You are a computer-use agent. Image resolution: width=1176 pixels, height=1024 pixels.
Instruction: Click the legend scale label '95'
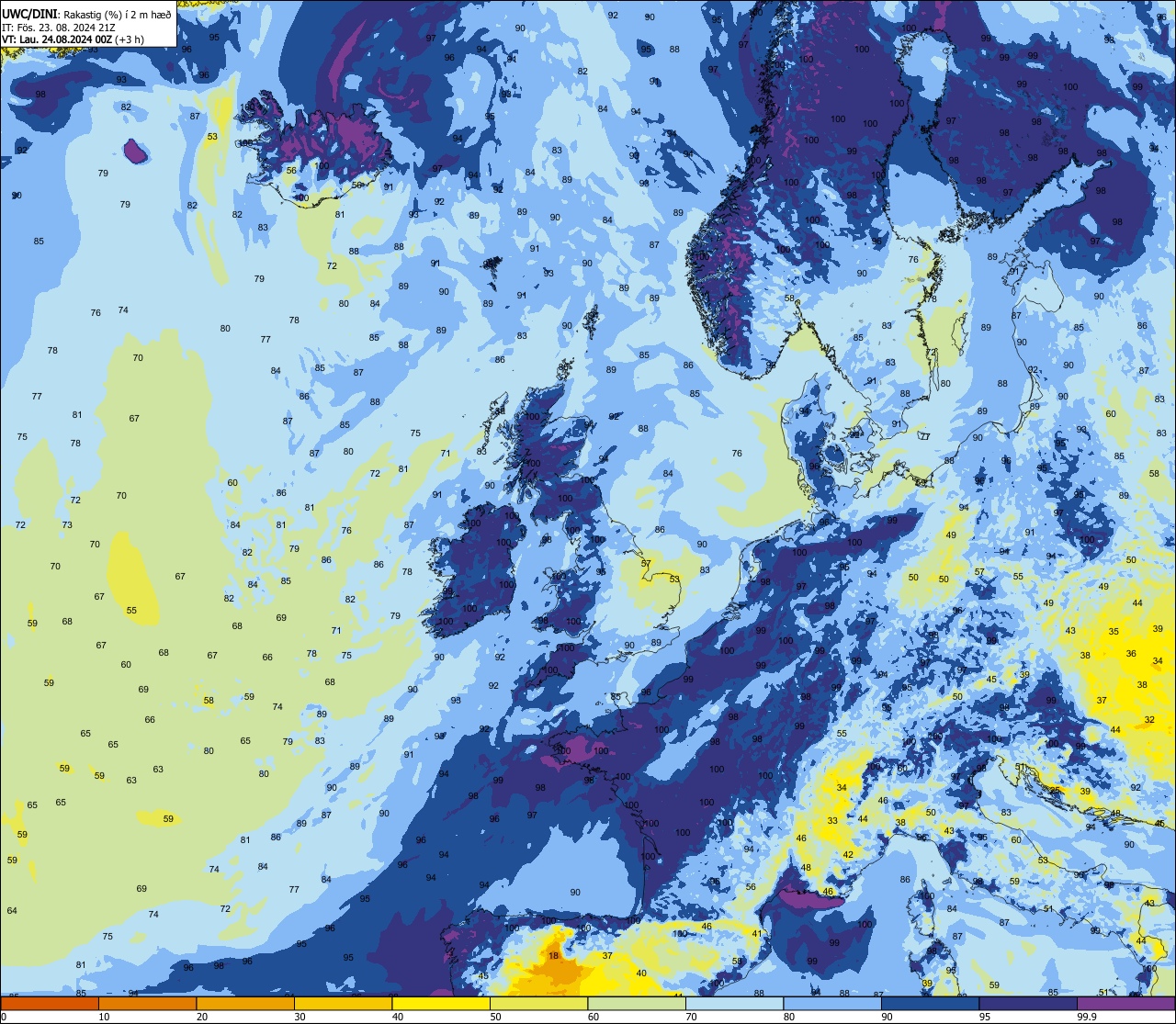[985, 1017]
